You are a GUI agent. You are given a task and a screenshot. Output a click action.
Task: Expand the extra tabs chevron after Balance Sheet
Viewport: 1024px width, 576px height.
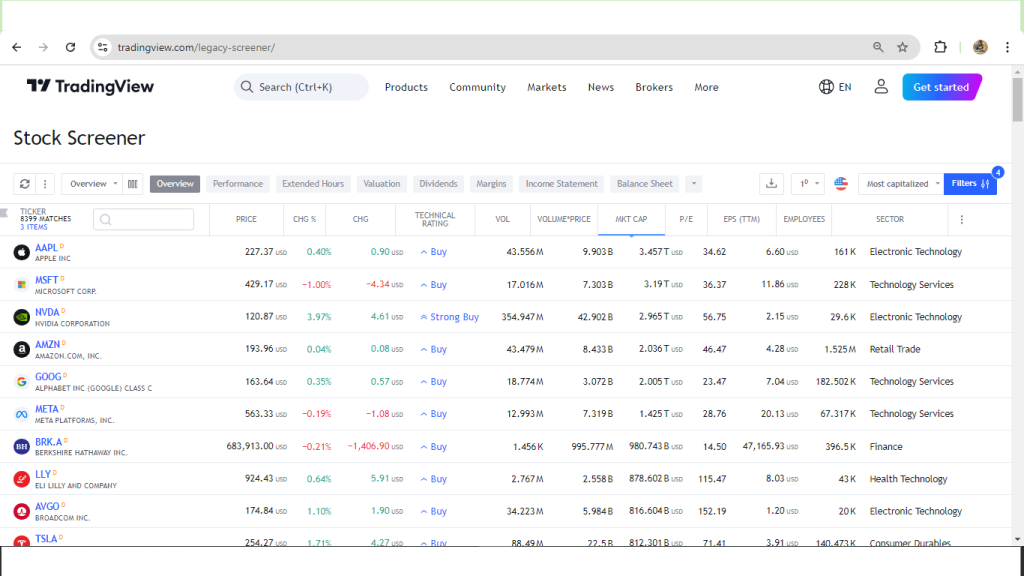pos(693,184)
